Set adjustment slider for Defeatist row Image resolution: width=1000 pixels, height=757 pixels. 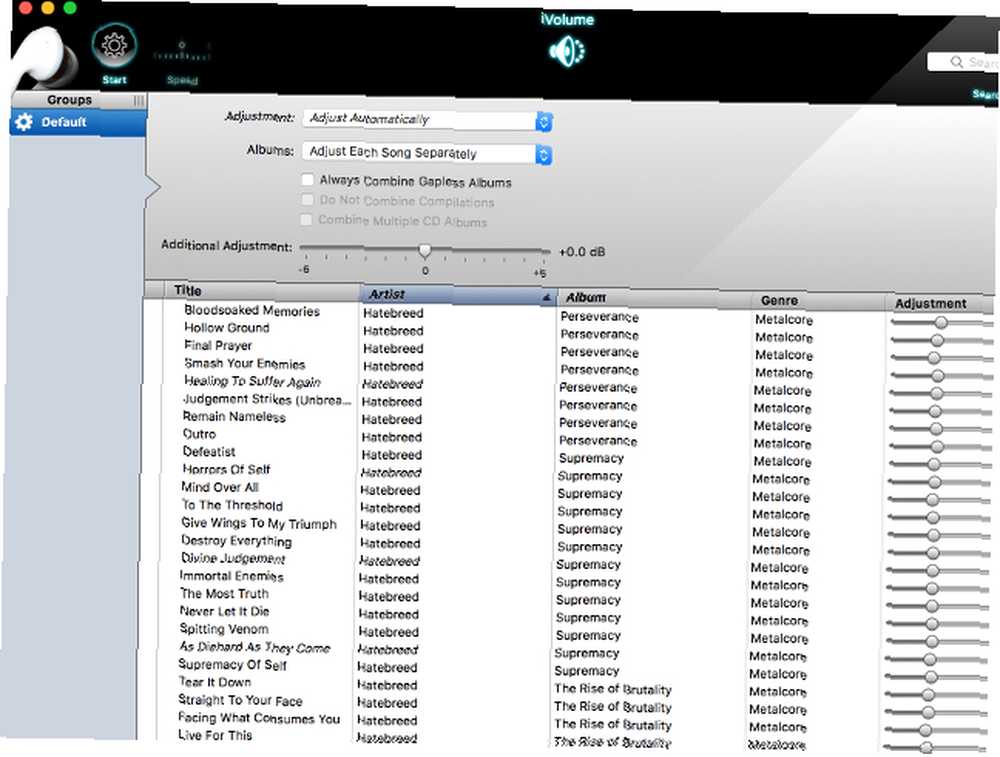[x=939, y=464]
